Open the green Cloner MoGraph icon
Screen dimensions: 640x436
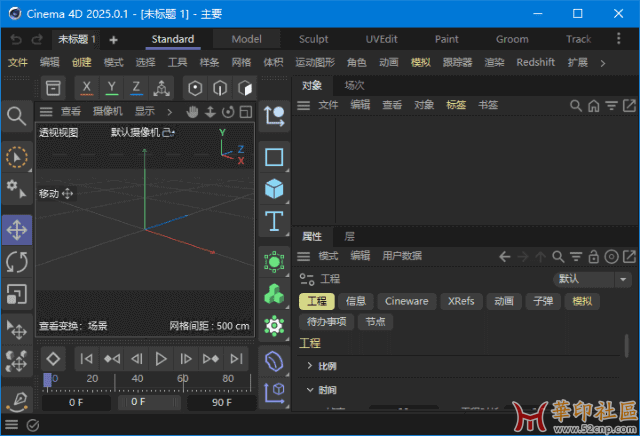pos(274,262)
